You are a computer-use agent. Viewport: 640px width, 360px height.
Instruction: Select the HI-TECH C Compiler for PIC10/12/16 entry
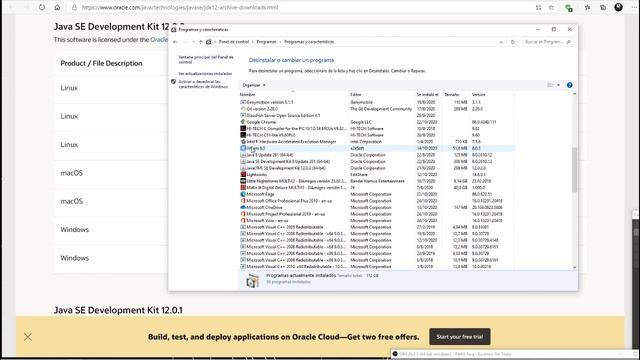pos(377,128)
